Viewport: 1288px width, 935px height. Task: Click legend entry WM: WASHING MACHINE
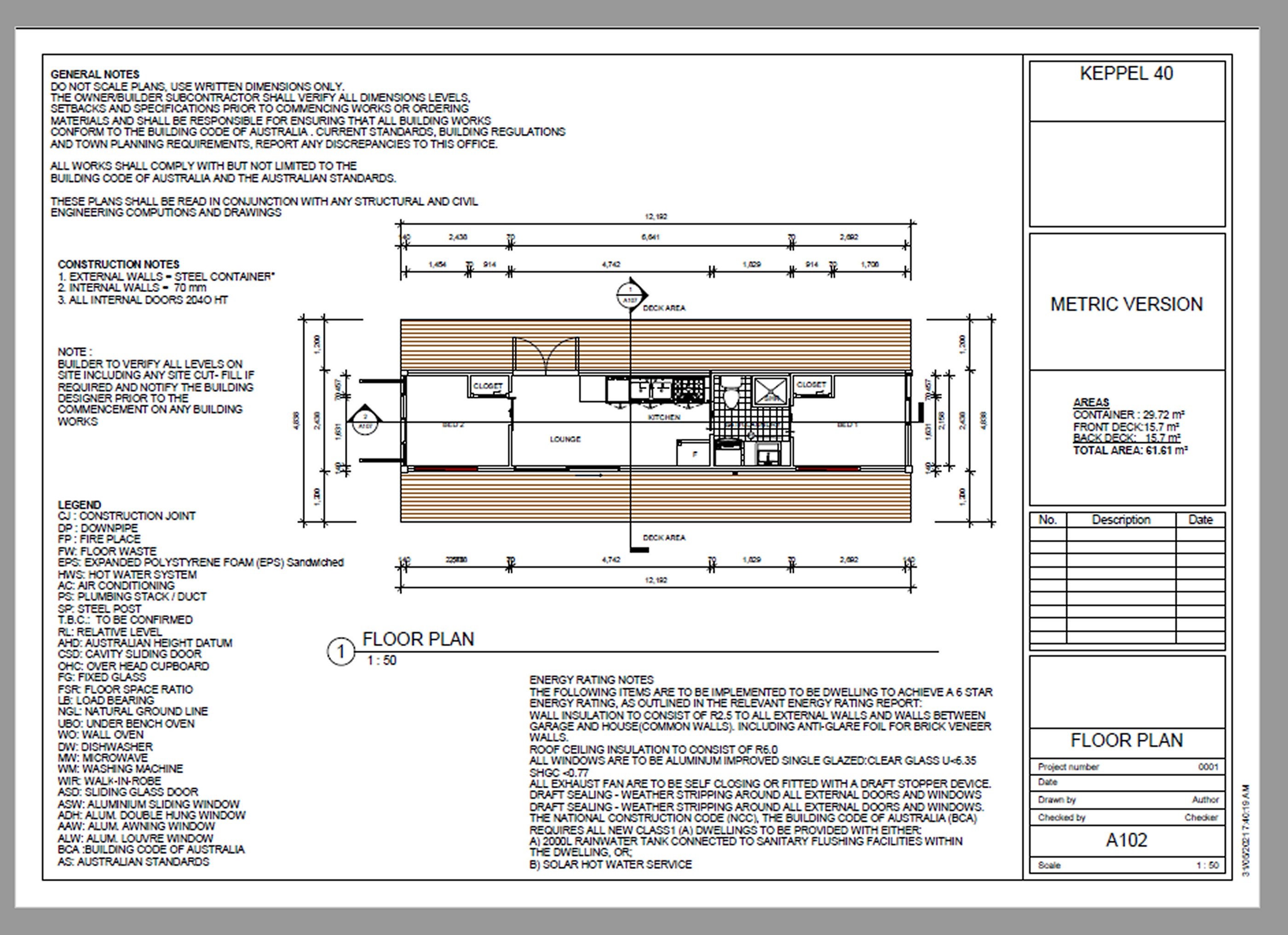[120, 769]
